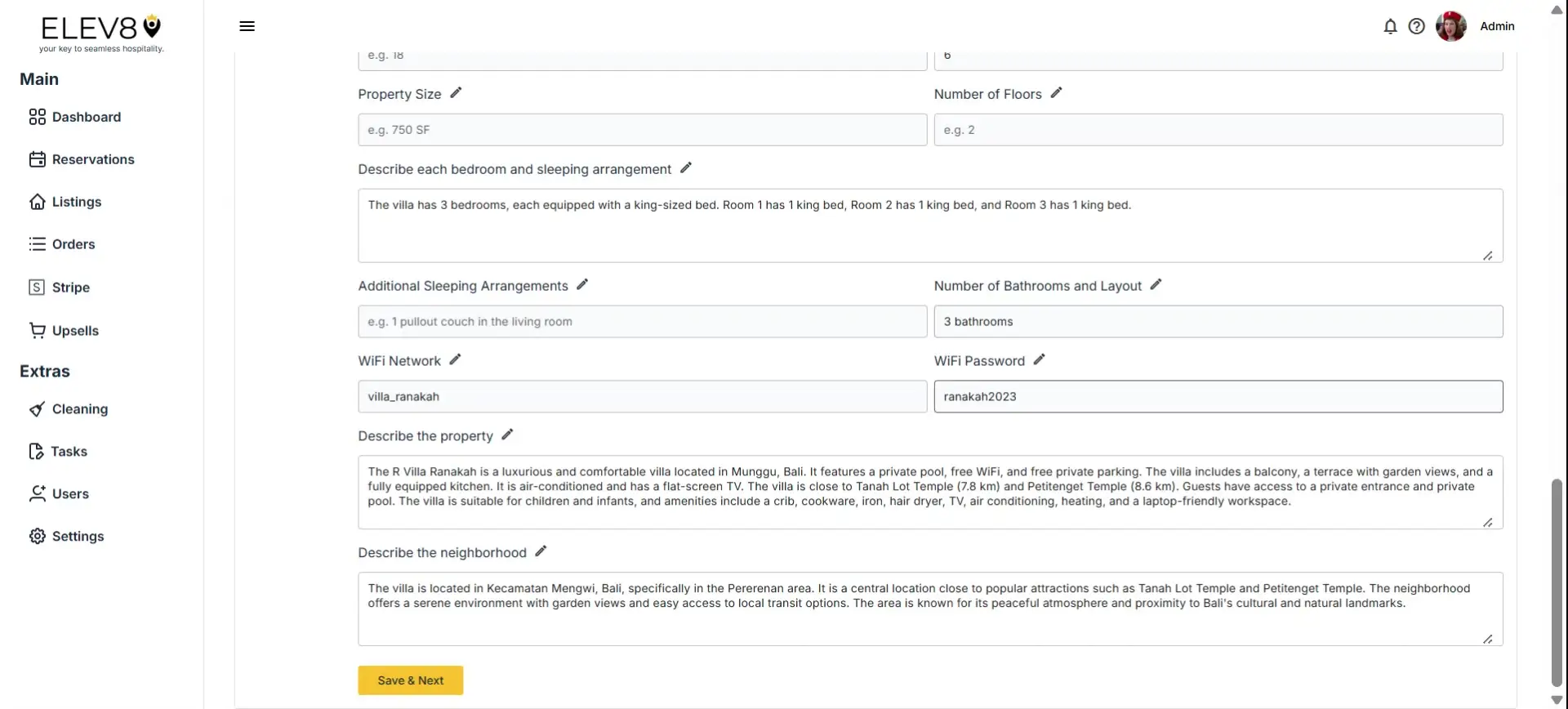This screenshot has width=1568, height=709.
Task: Open Settings in the sidebar
Action: (x=78, y=537)
